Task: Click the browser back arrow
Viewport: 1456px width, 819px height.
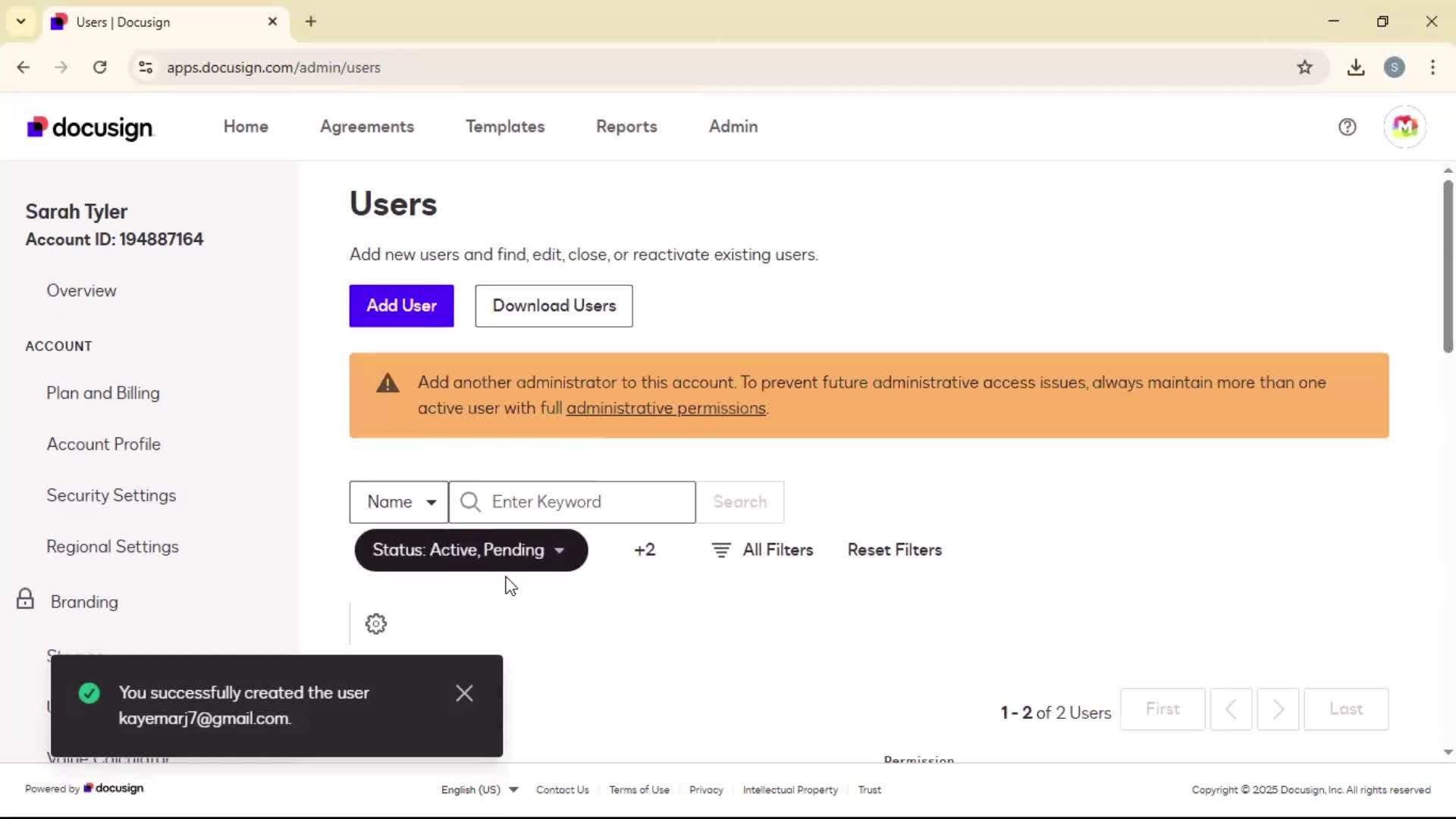Action: pos(24,67)
